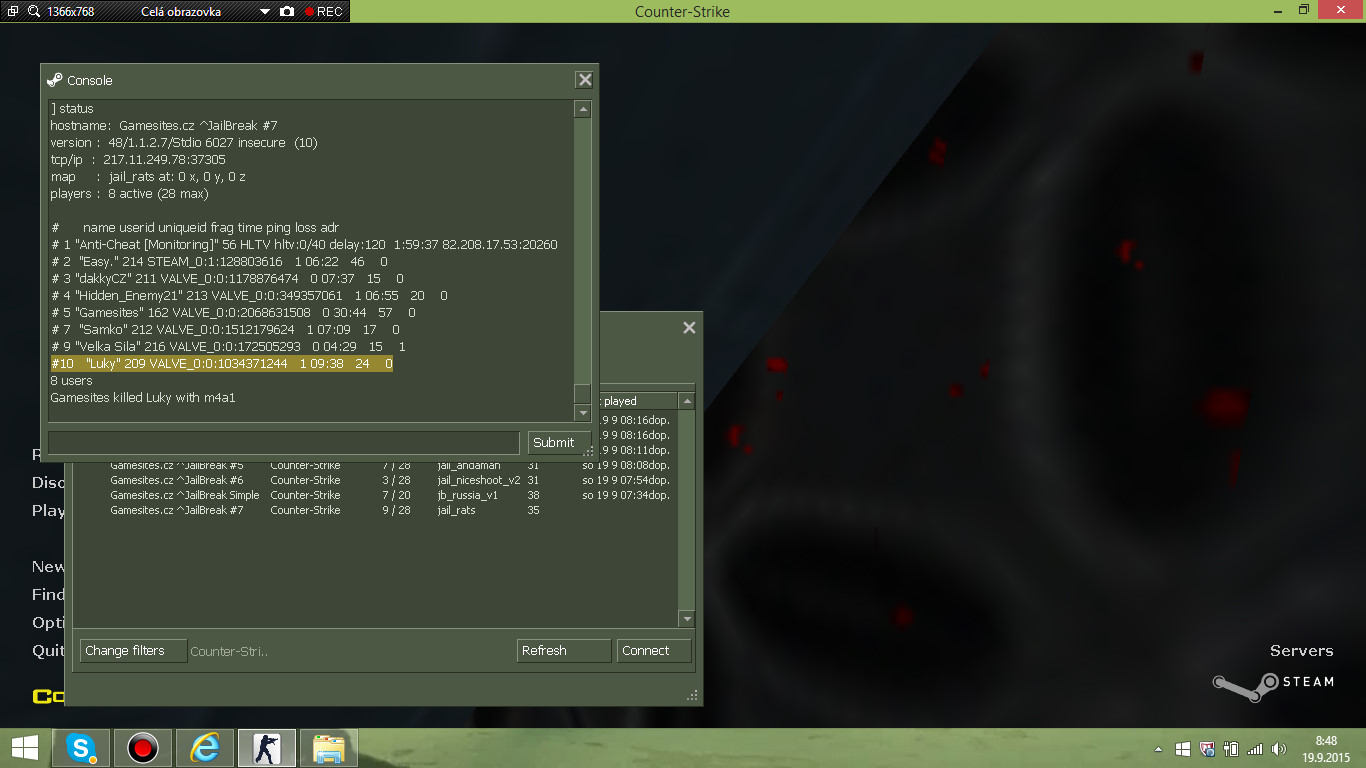Open Change filters options
Image resolution: width=1366 pixels, height=768 pixels.
[x=133, y=651]
